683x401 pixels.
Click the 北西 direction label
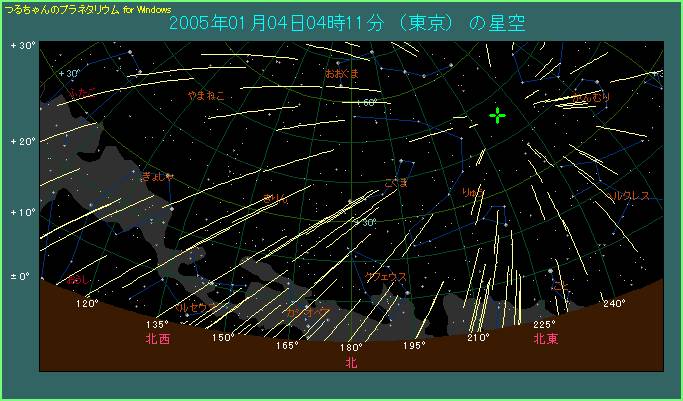[x=157, y=340]
